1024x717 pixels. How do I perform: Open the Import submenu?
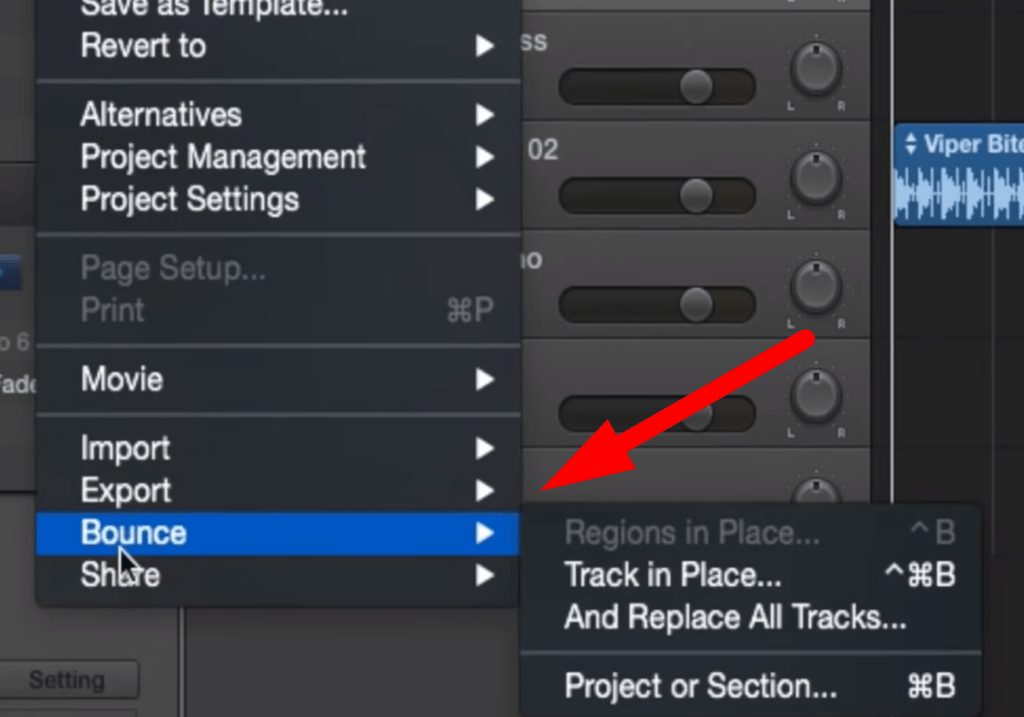point(278,449)
